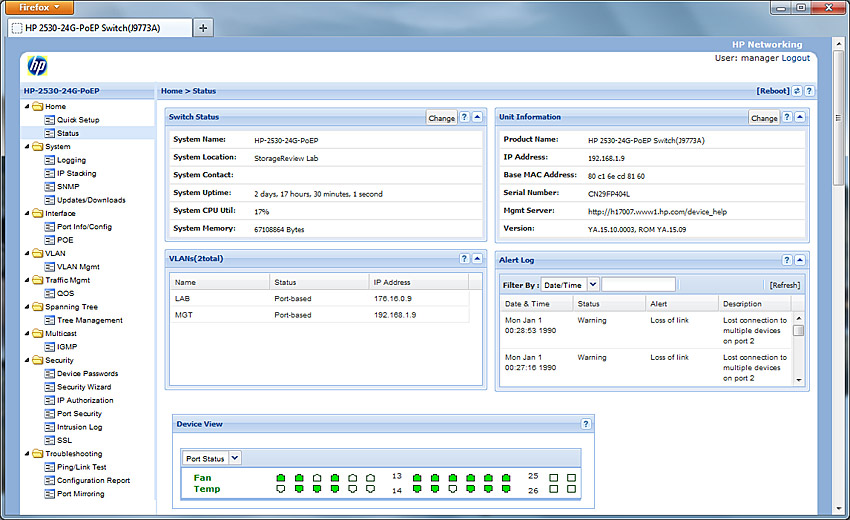Open the Firefox menu button
The height and width of the screenshot is (520, 850).
[x=38, y=8]
